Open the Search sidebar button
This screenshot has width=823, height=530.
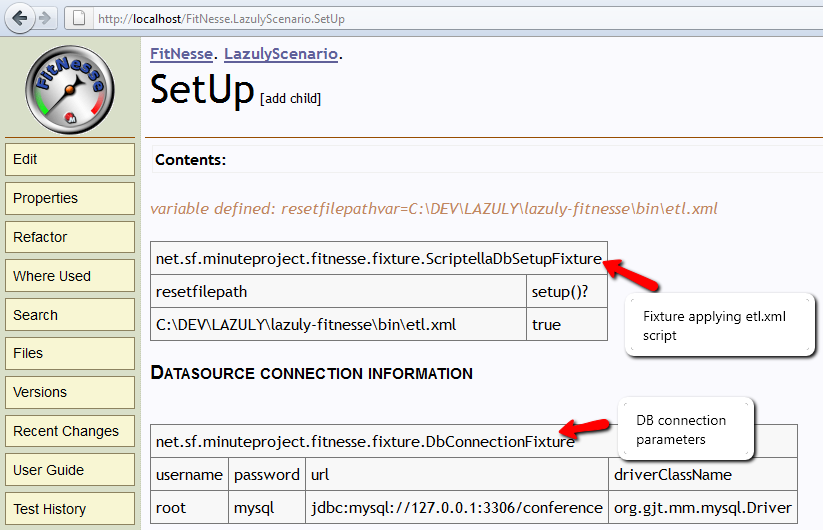(70, 315)
